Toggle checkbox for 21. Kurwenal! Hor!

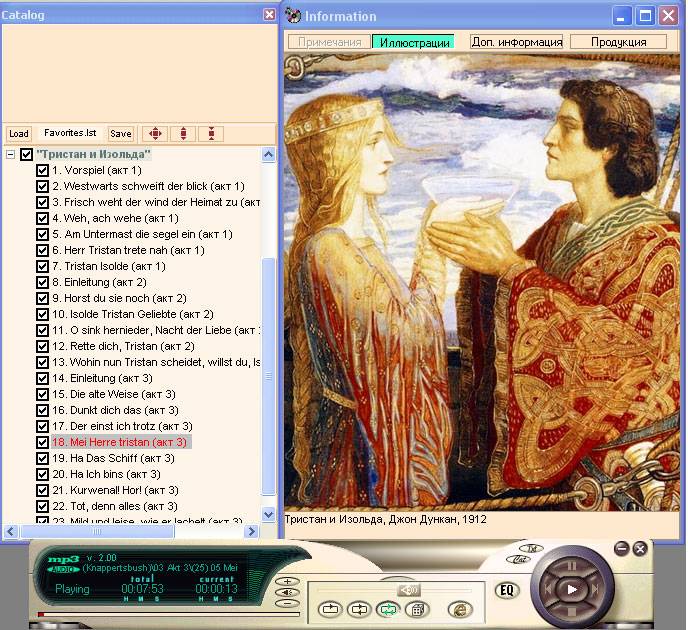coord(43,490)
